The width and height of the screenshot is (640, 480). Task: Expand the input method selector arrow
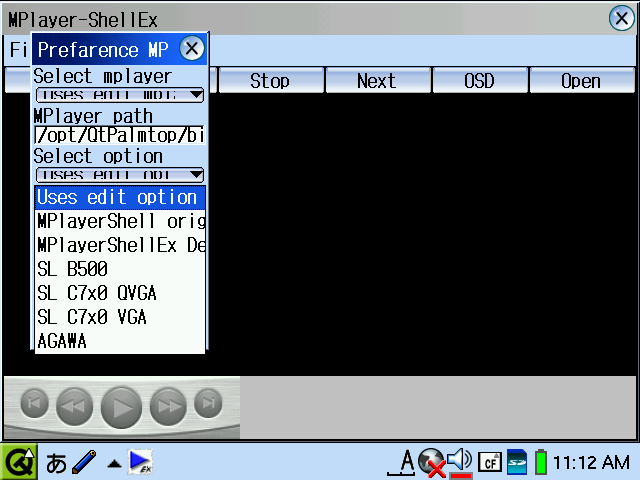tap(114, 463)
